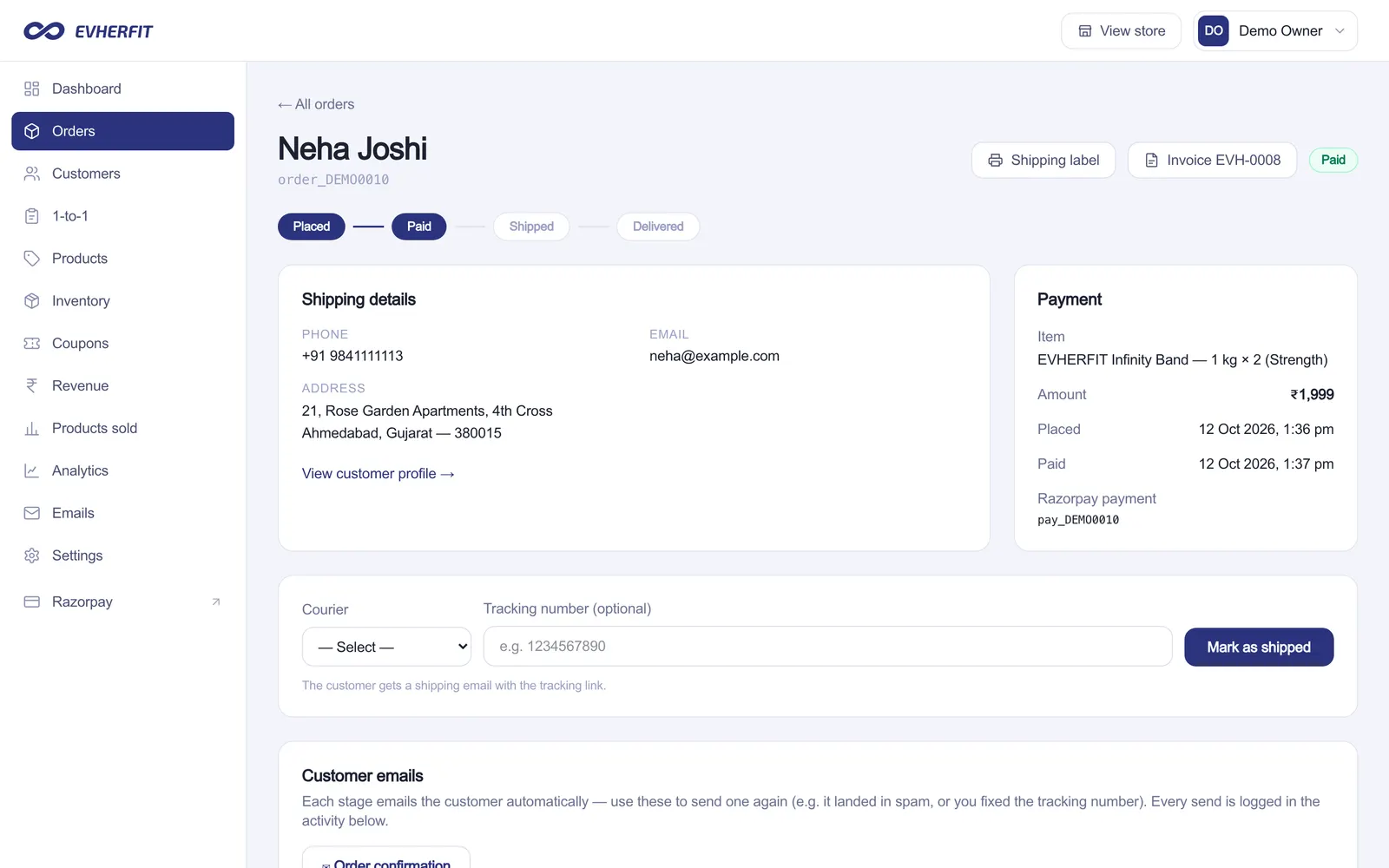1389x868 pixels.
Task: Click the Products tag icon
Action: tap(32, 259)
